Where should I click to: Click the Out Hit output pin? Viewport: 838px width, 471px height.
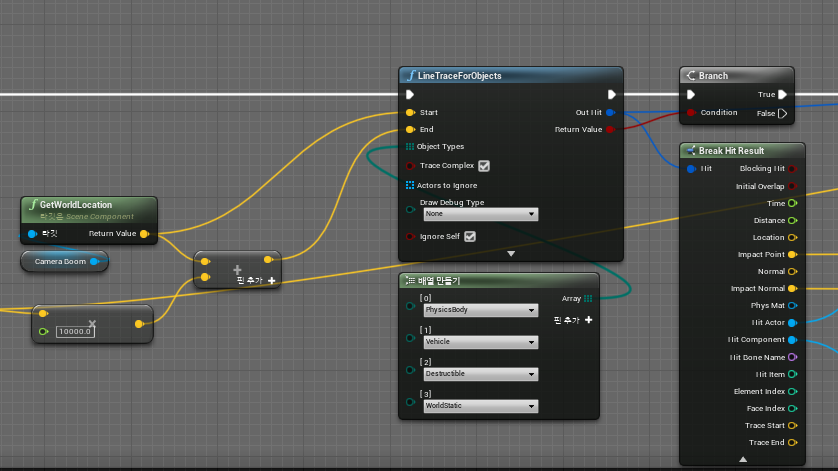click(x=610, y=112)
